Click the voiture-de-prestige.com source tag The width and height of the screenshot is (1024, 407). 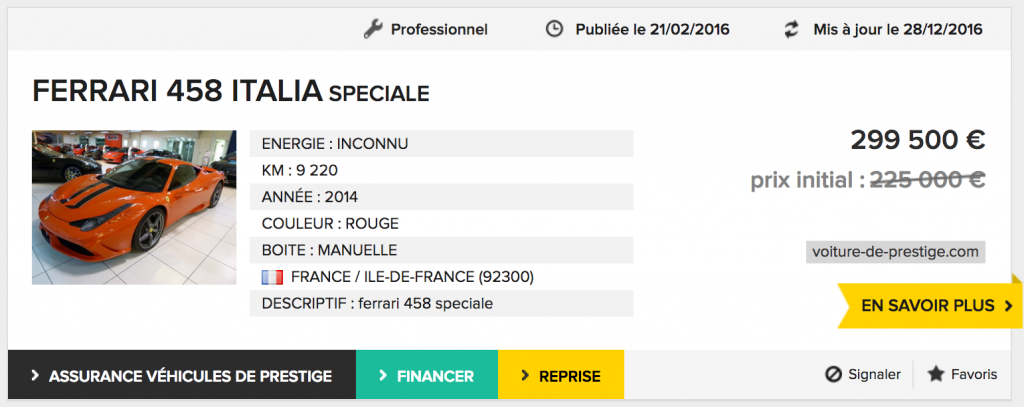(895, 252)
